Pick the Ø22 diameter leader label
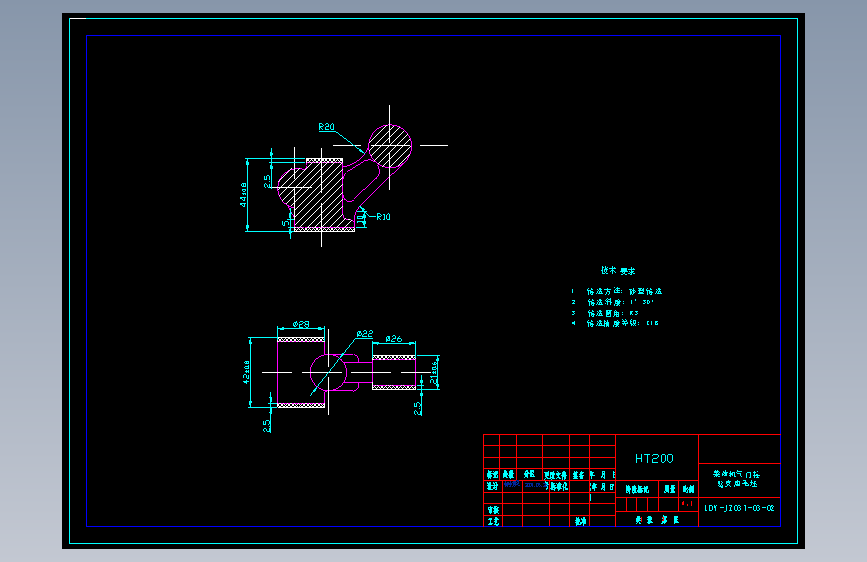 (365, 334)
